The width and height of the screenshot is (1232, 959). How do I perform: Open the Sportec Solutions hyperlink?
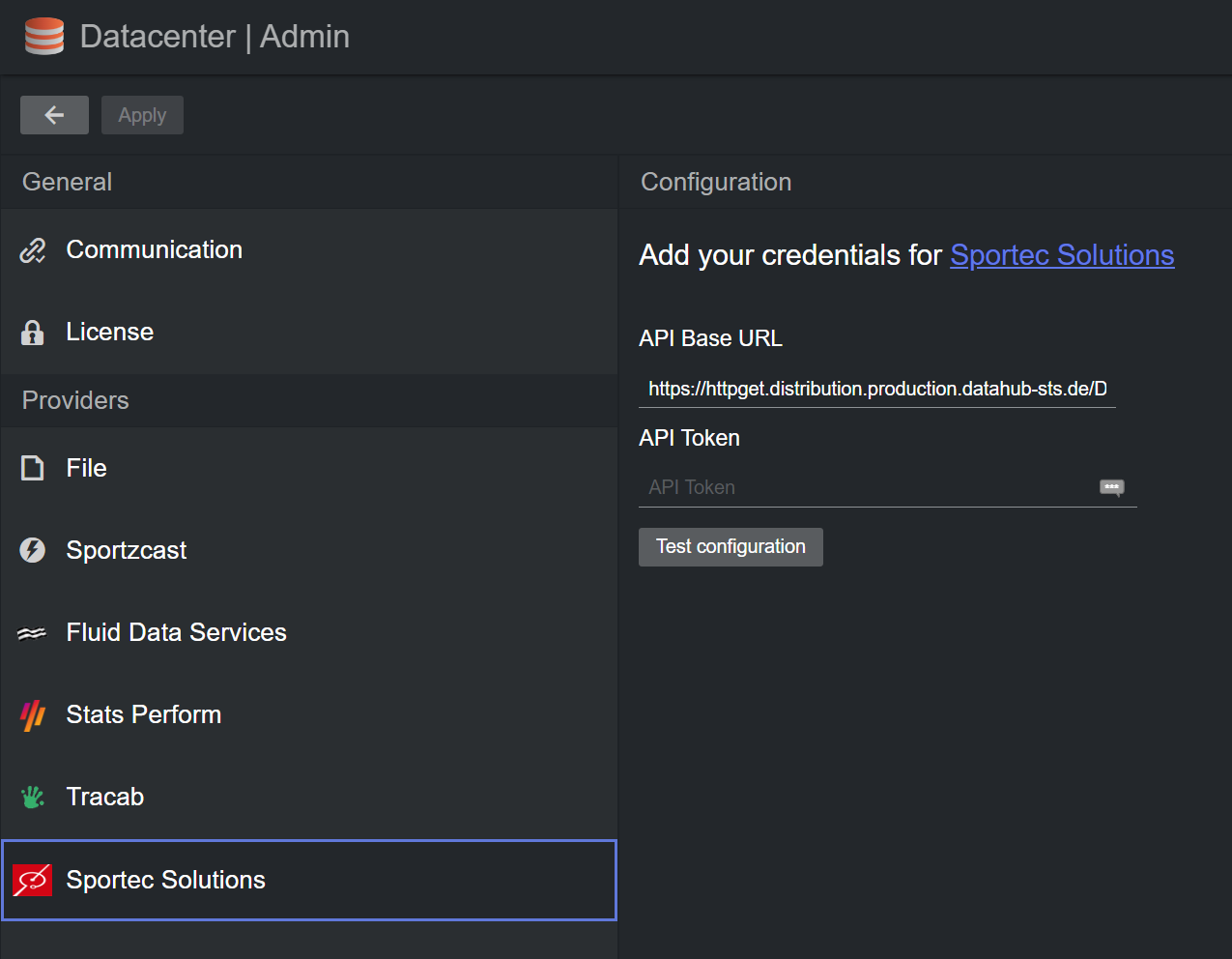[1062, 255]
